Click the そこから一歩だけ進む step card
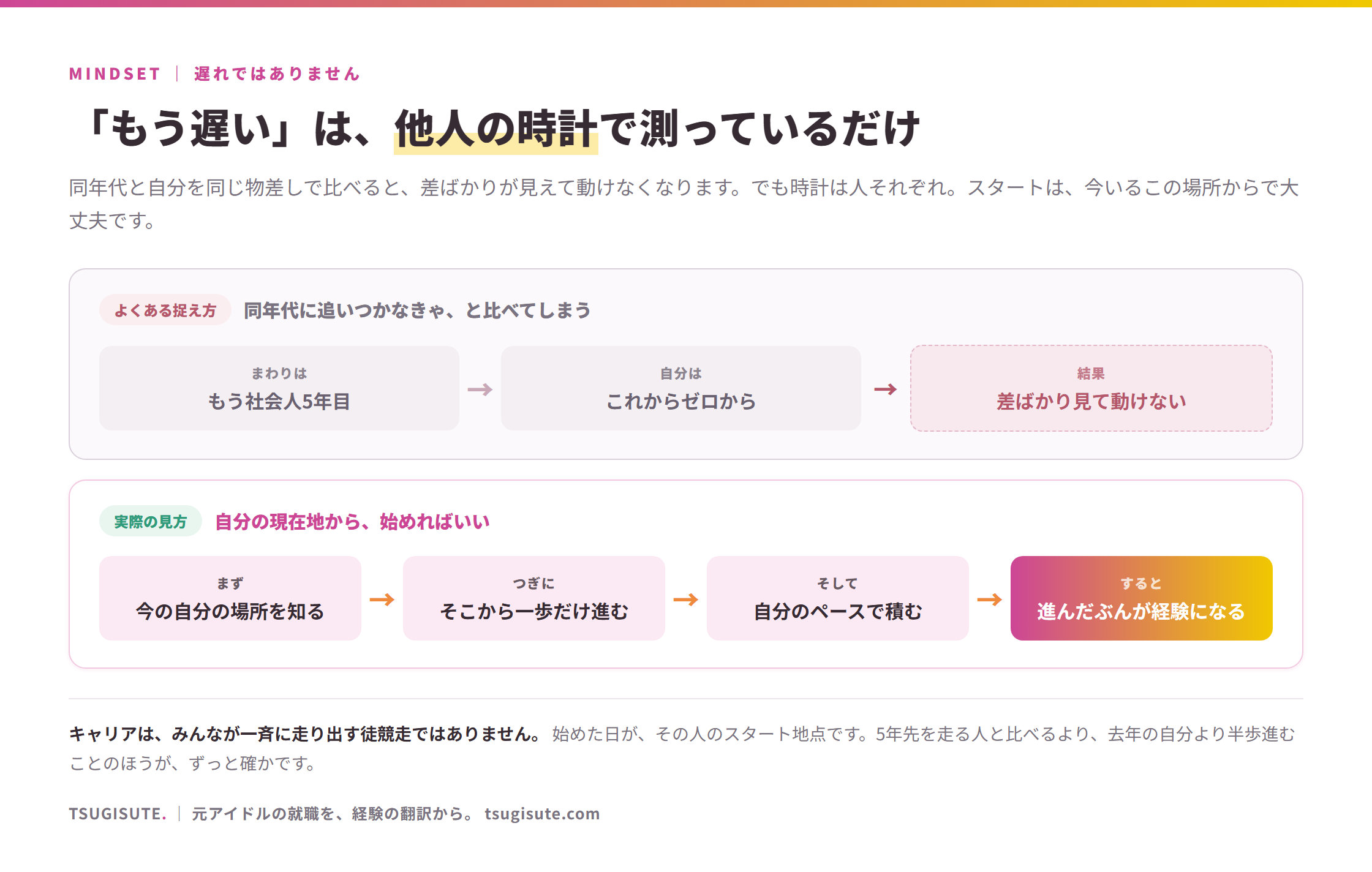This screenshot has height=872, width=1372. tap(534, 598)
